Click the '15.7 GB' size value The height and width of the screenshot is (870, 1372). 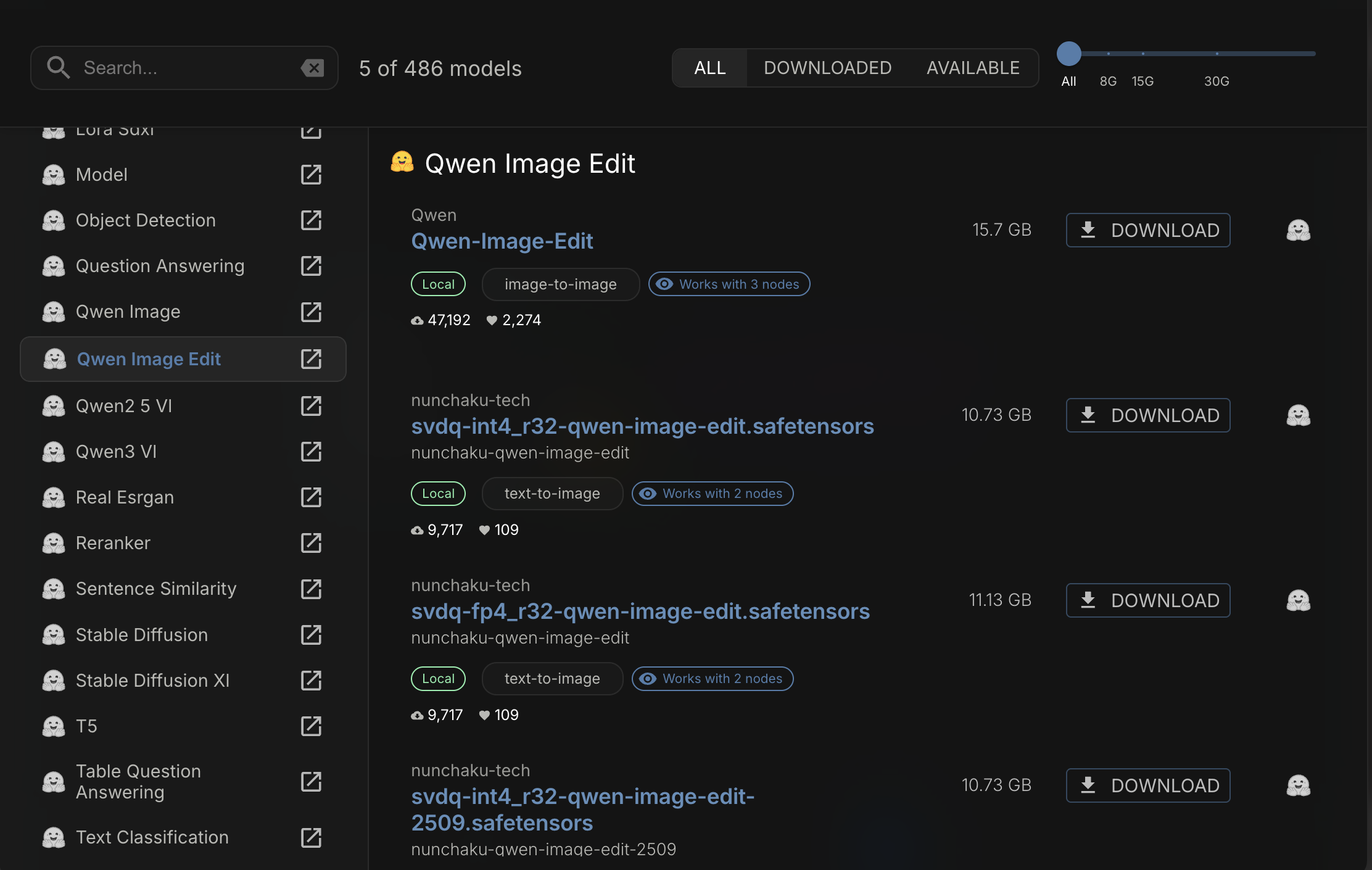coord(1002,230)
